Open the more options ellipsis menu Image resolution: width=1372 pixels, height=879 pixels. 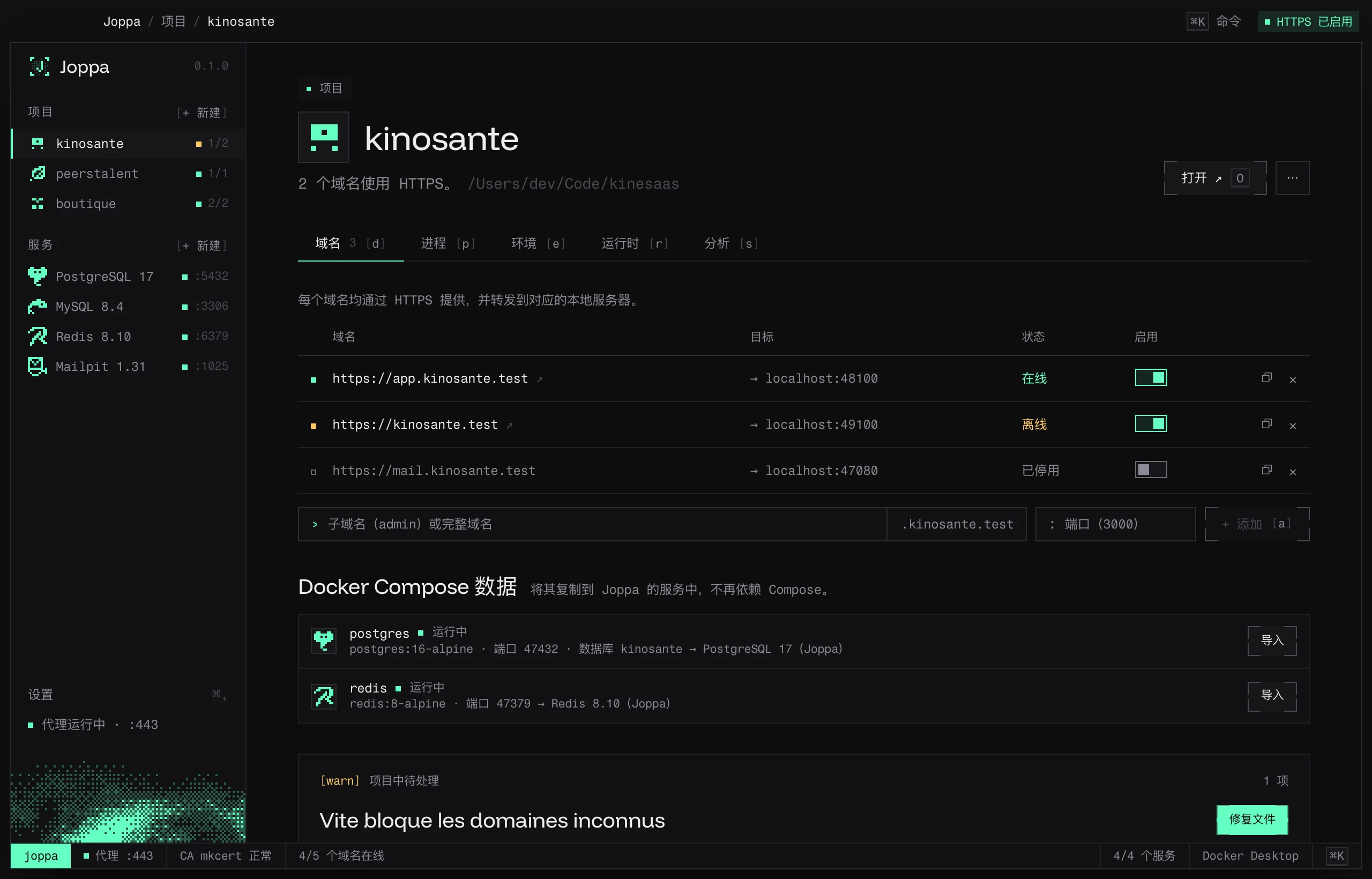click(x=1292, y=178)
